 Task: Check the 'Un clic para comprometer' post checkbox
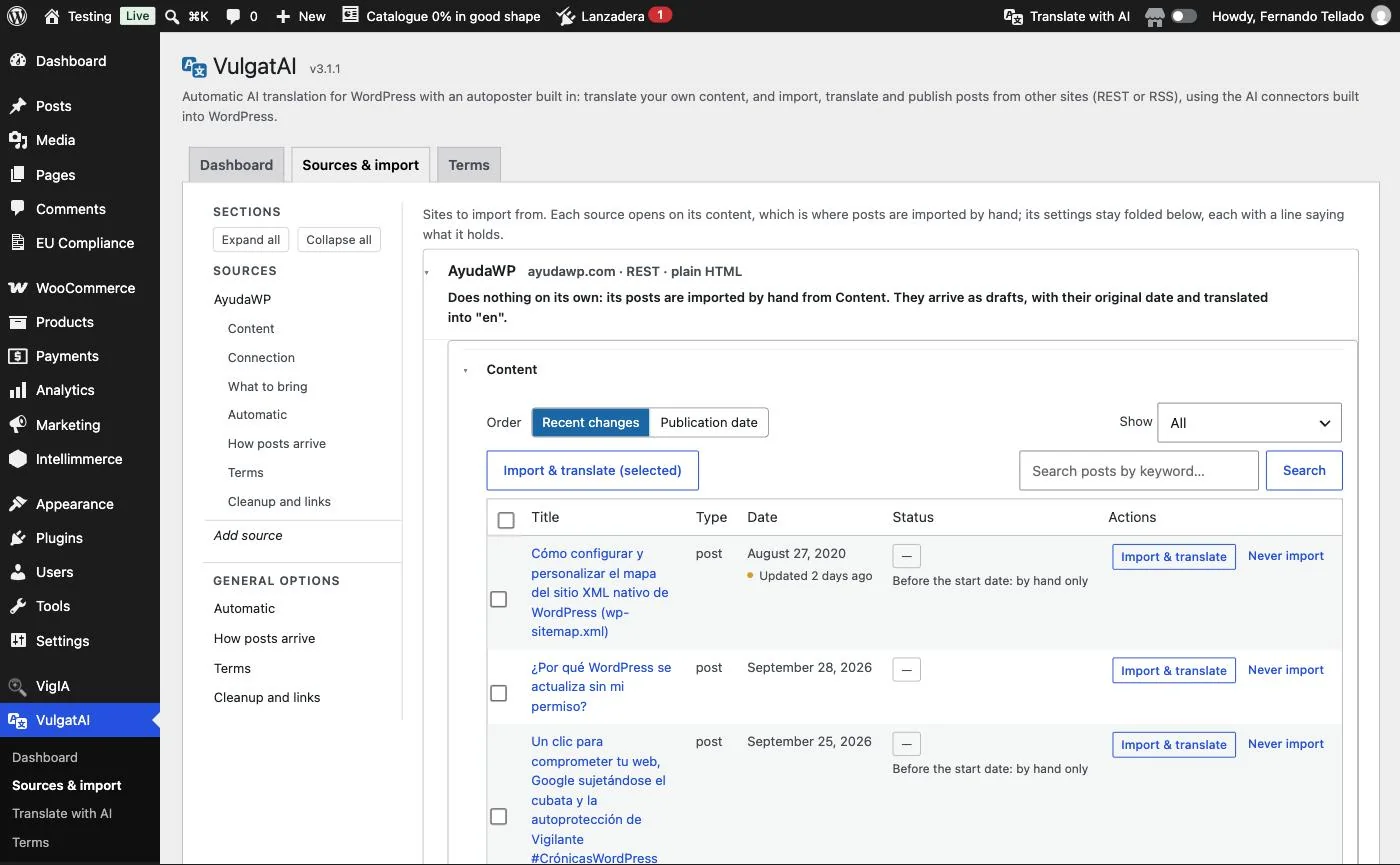pos(499,817)
